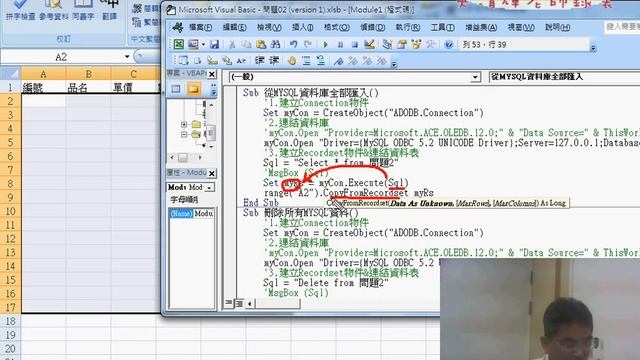
Task: Click the Uncomment Block icon
Action: coord(321,61)
